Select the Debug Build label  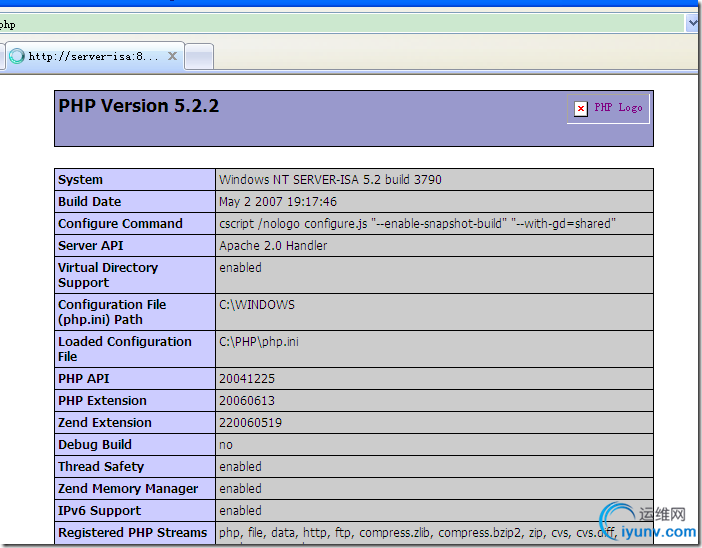(x=95, y=445)
